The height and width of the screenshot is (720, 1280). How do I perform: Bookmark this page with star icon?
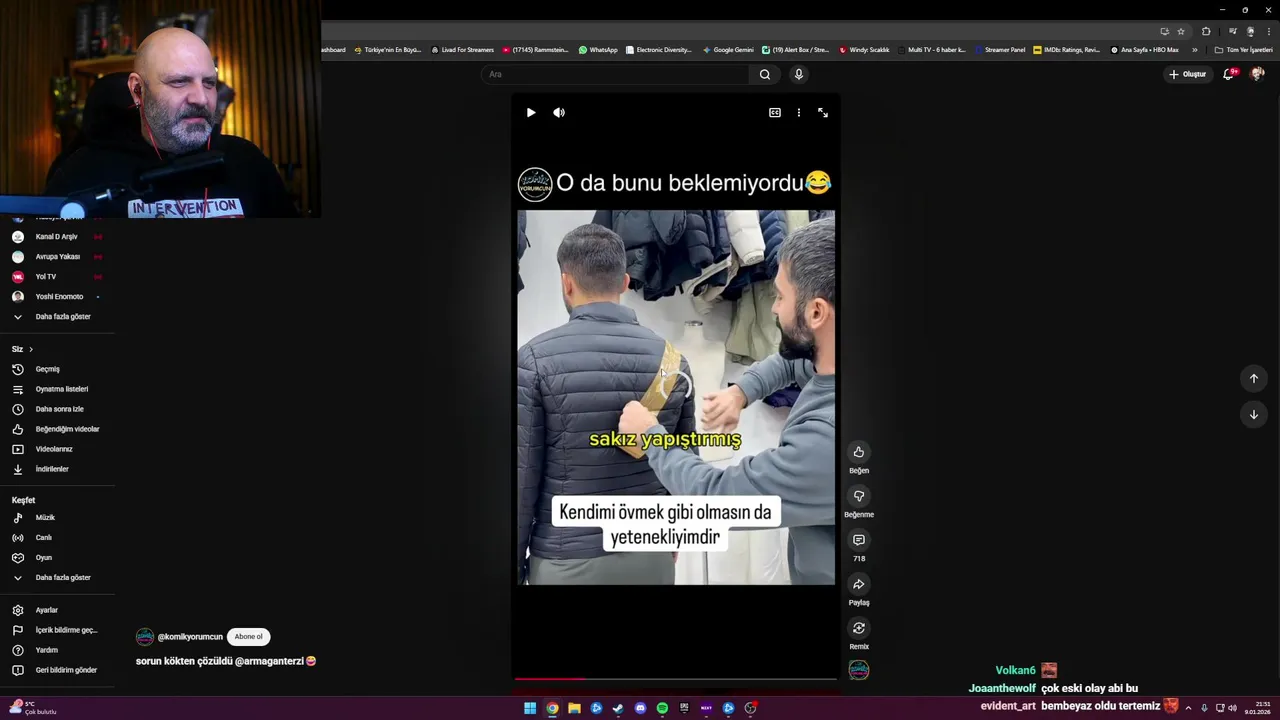click(x=1181, y=31)
